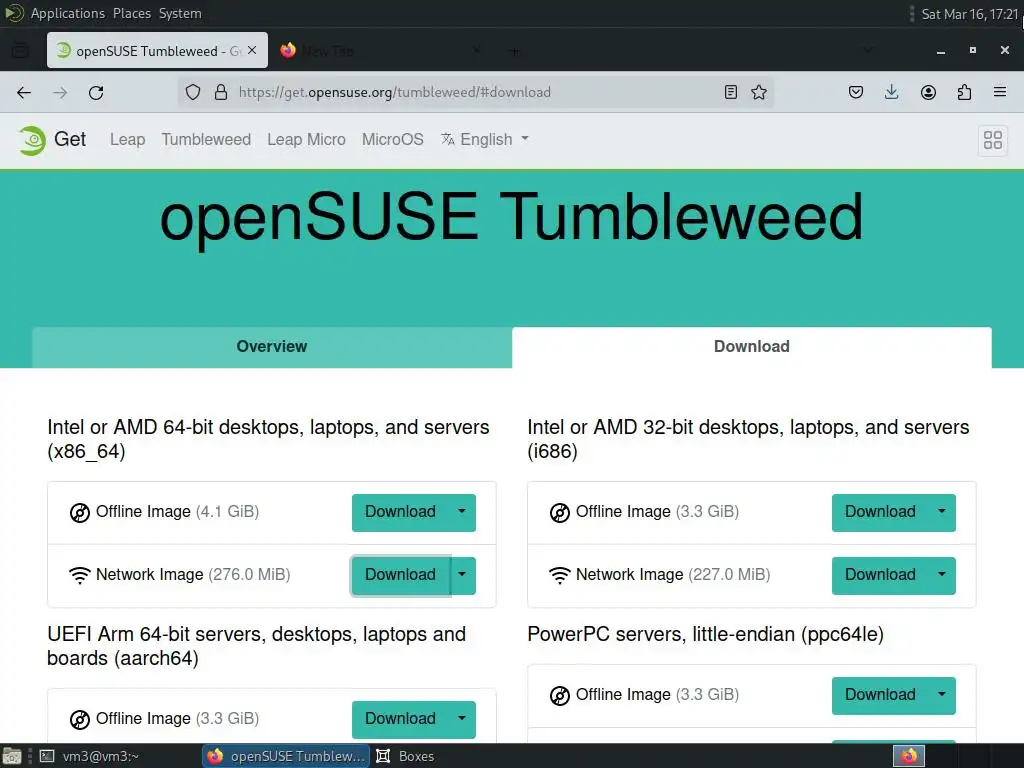Open the Applications menu in top panel

pyautogui.click(x=68, y=13)
